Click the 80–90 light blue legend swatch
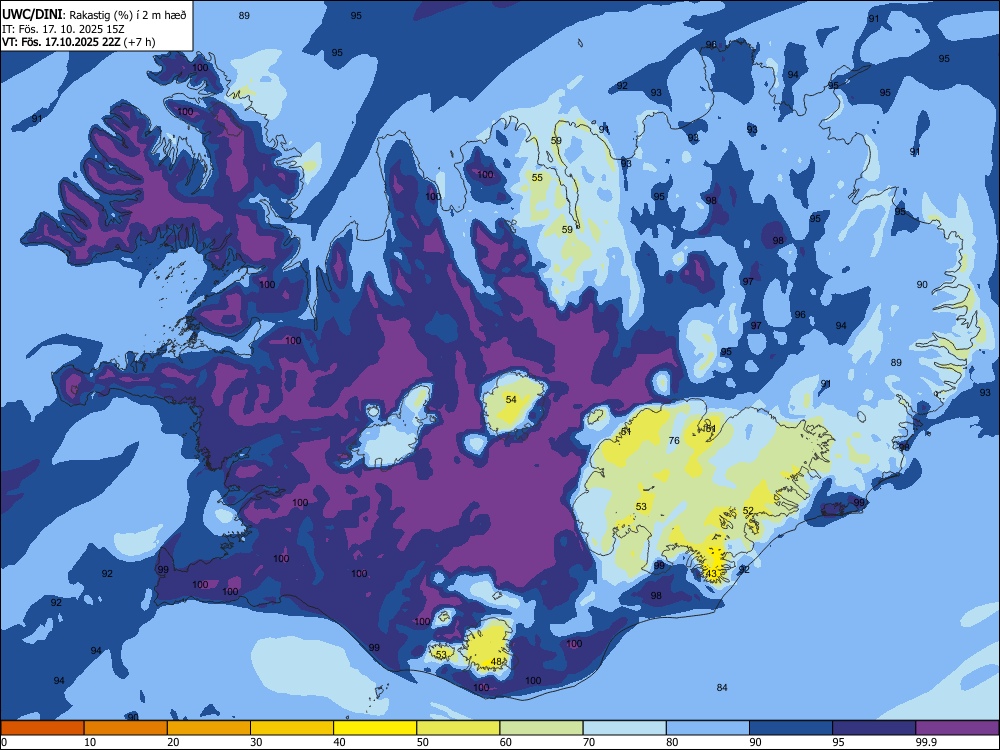The image size is (1000, 750). [708, 728]
